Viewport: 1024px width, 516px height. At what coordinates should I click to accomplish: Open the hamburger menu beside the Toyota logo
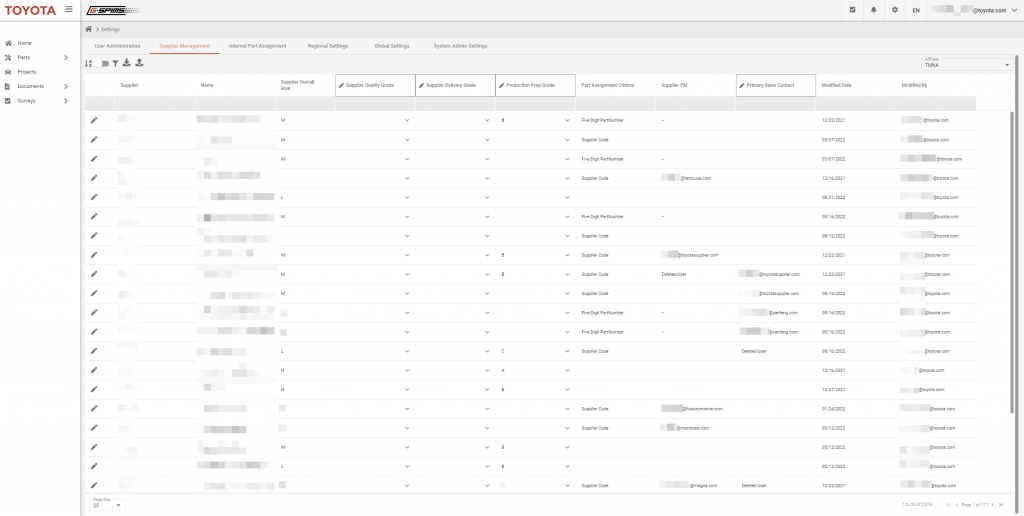(69, 10)
